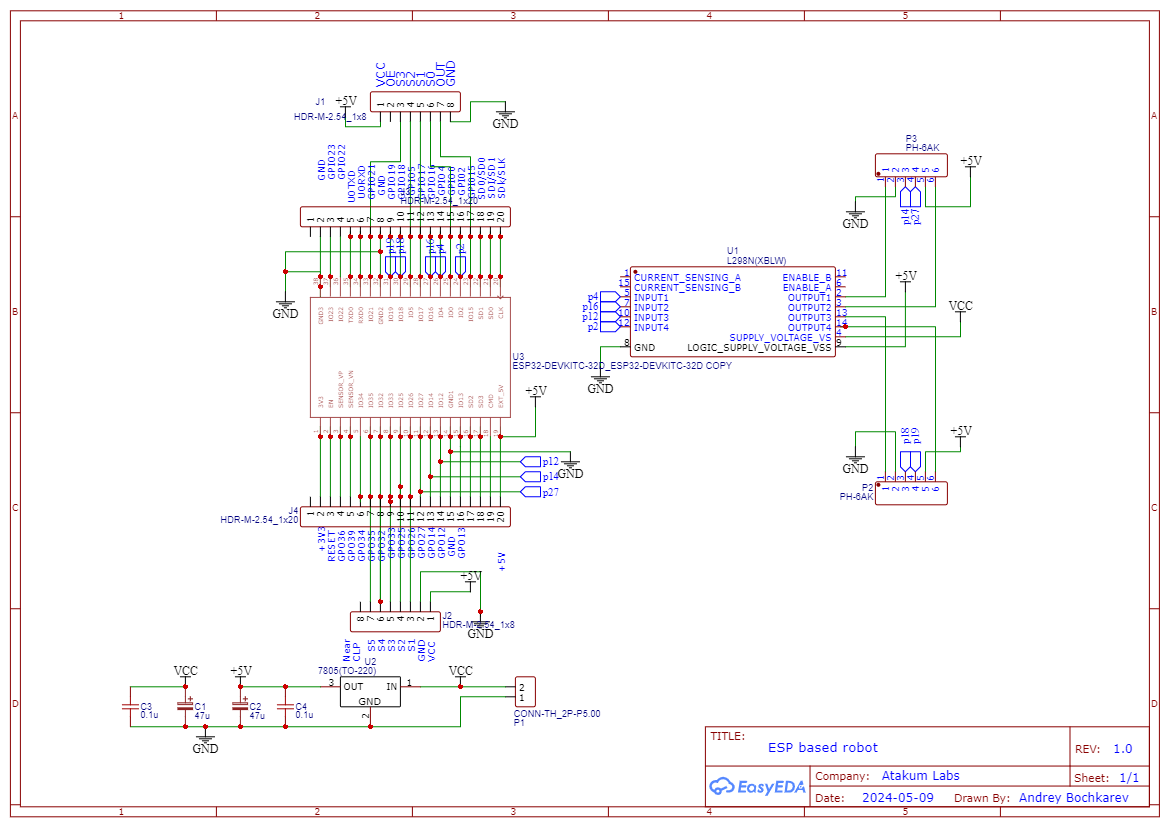Select the TITLE: field label
The image size is (1169, 827).
727,736
